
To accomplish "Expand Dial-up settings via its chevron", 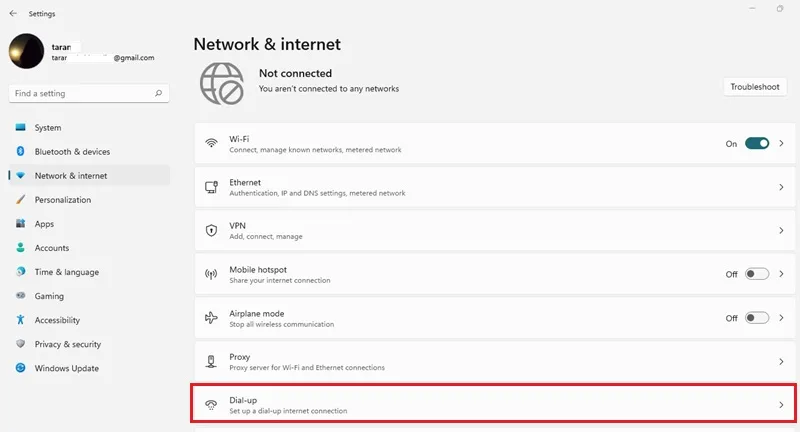I will [x=781, y=405].
